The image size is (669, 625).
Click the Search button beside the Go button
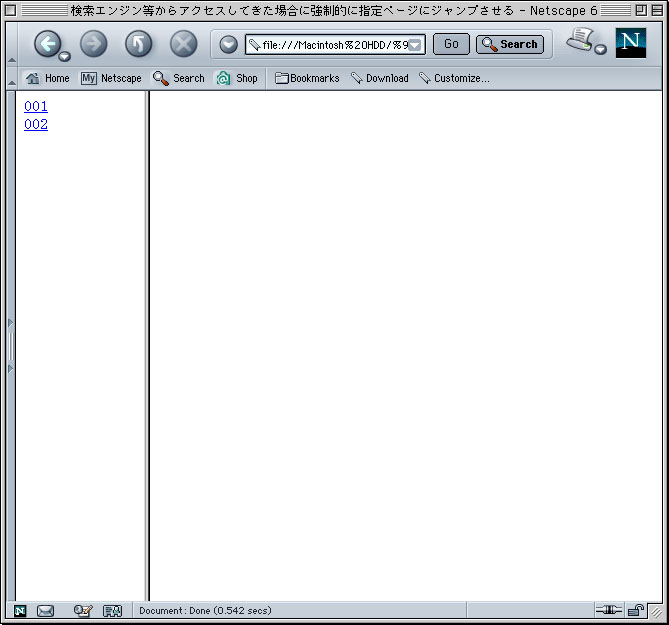[x=510, y=44]
